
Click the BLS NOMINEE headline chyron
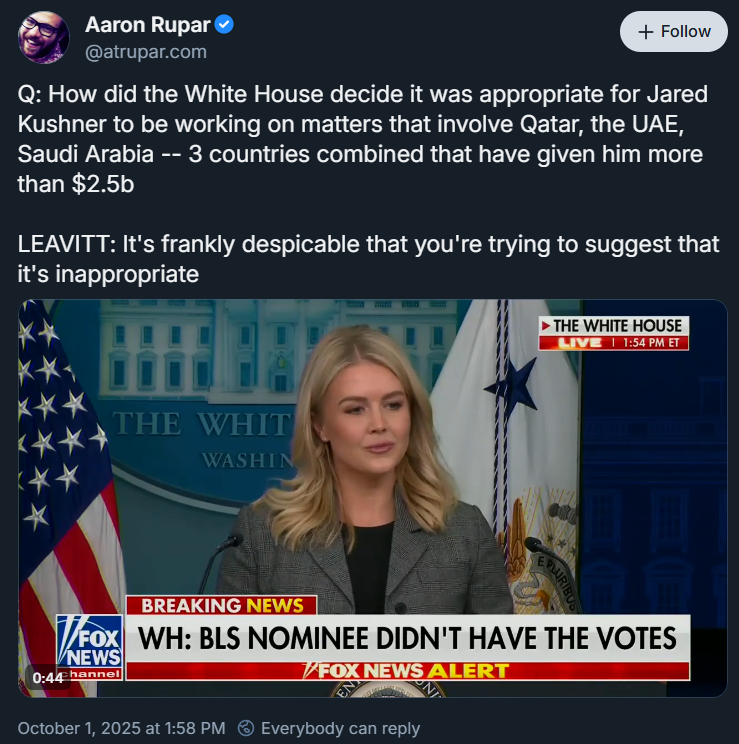[407, 638]
